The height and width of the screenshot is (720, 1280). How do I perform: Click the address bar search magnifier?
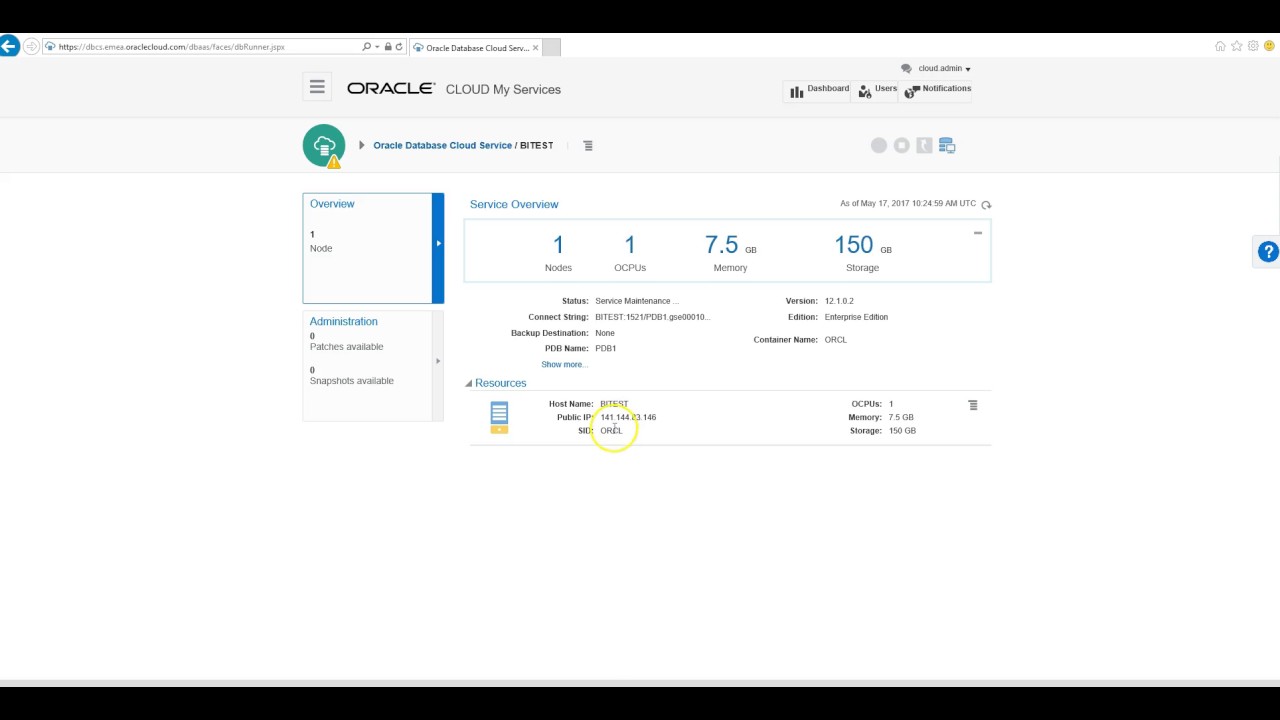click(x=366, y=47)
